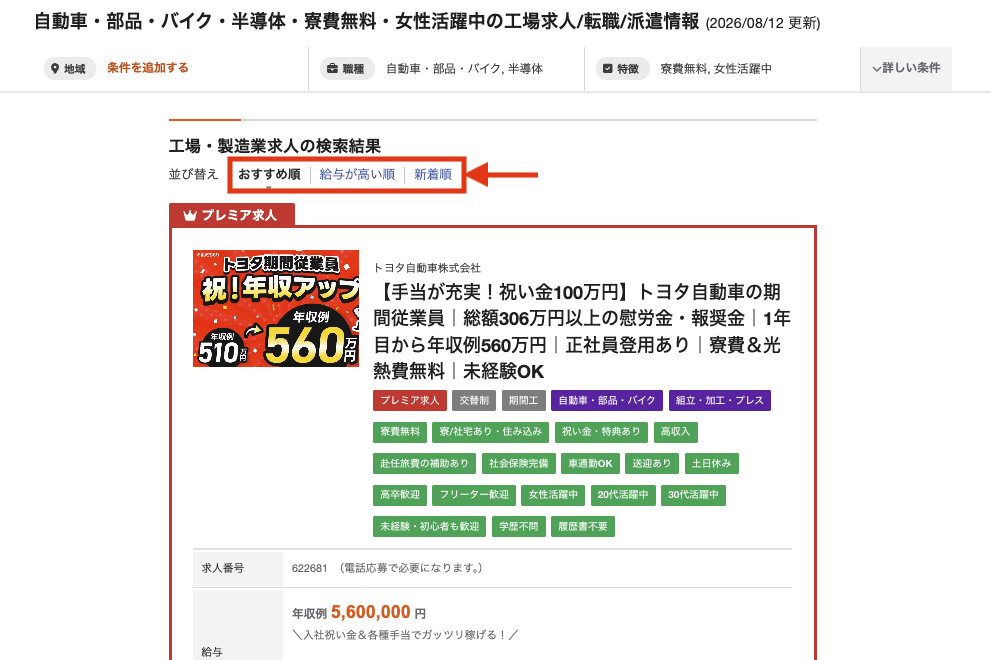Click purple 組立・加工・プレス tag
This screenshot has height=660, width=991.
click(x=719, y=400)
